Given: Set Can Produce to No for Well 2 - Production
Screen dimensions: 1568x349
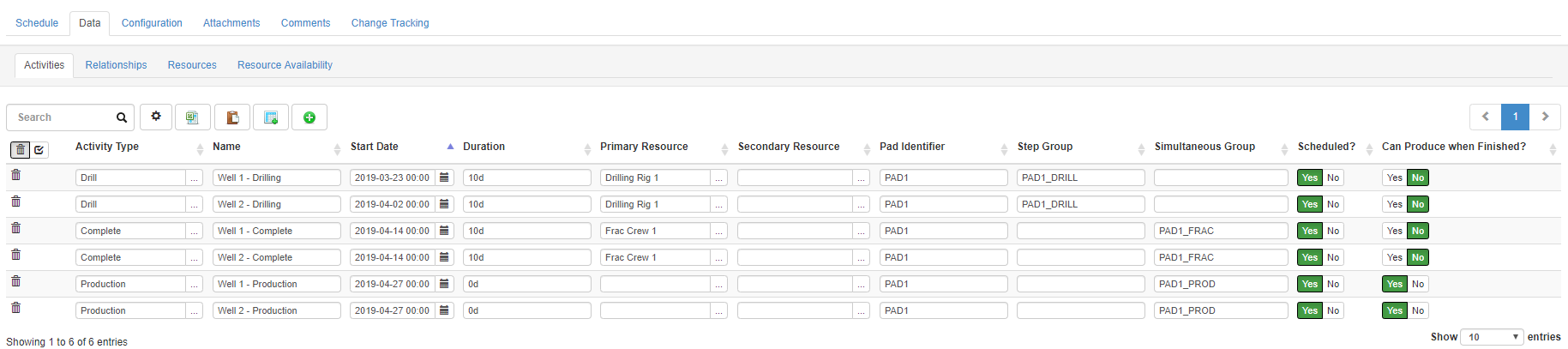Looking at the screenshot, I should click(1418, 310).
